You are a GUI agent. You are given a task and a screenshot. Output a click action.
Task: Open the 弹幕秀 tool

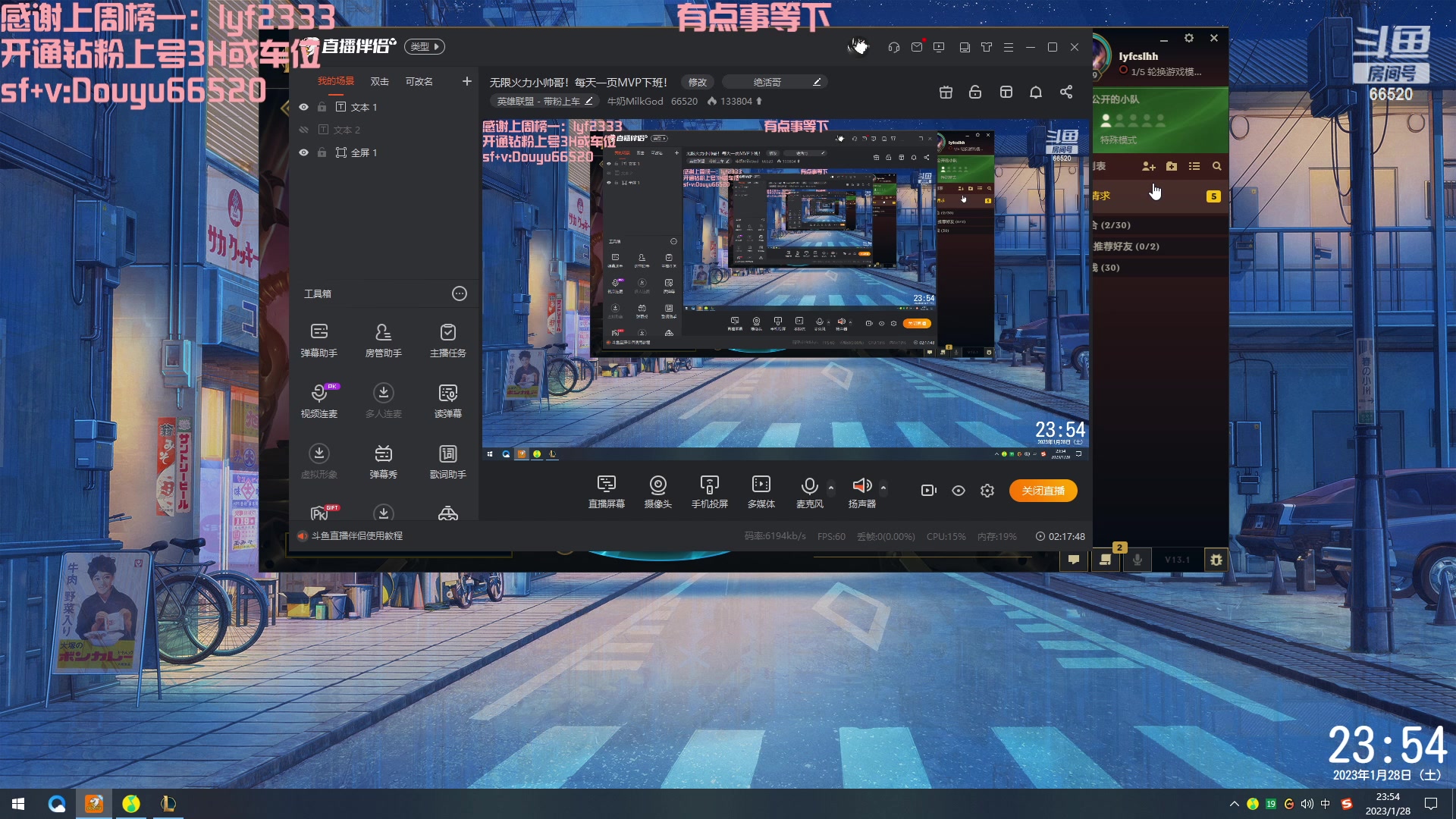coord(384,461)
